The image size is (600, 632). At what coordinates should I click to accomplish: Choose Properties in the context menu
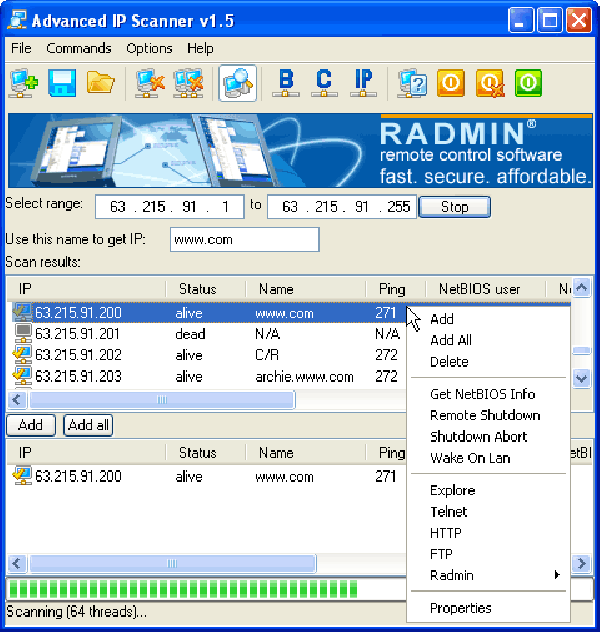tap(488, 608)
